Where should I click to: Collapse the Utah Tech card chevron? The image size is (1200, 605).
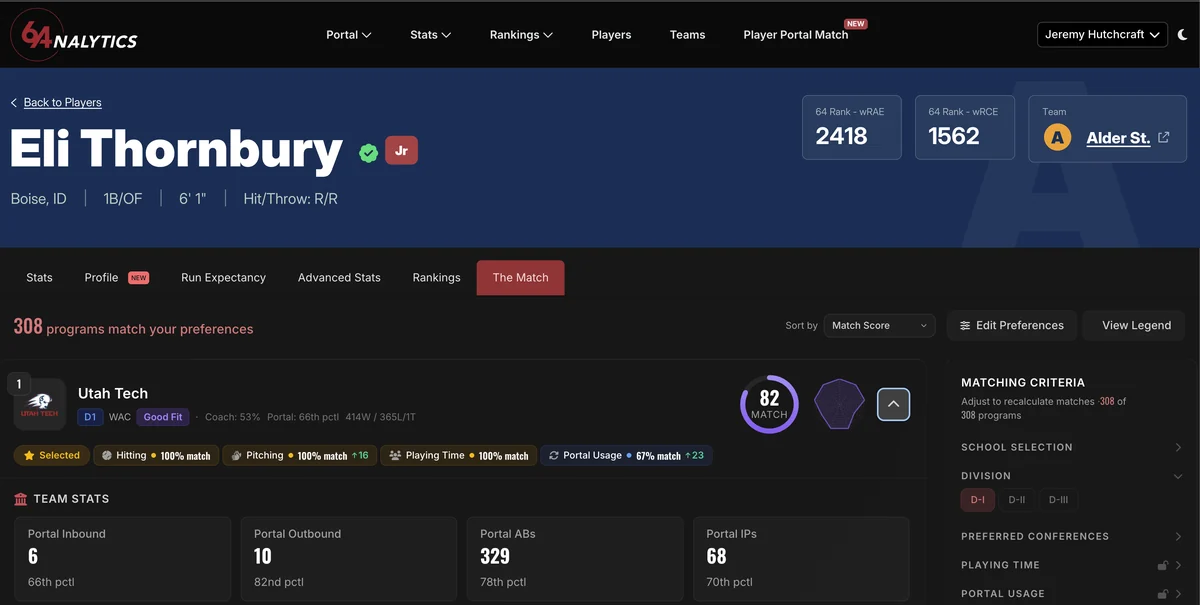pyautogui.click(x=894, y=404)
